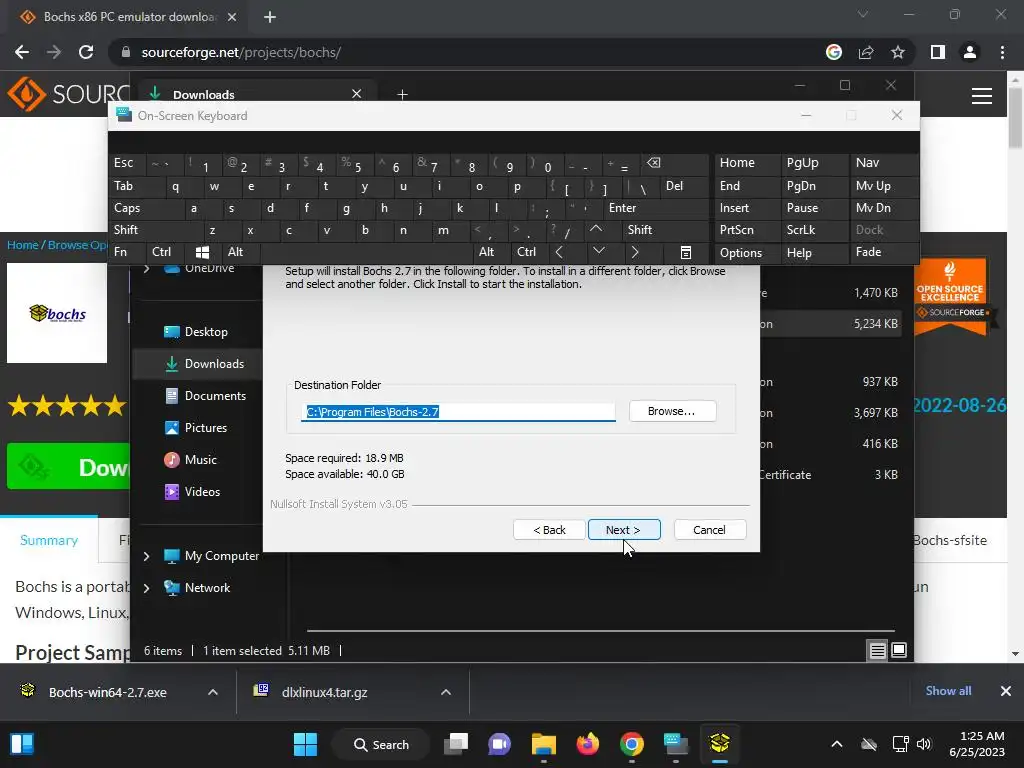Cancel the Bochs installation

click(x=709, y=530)
